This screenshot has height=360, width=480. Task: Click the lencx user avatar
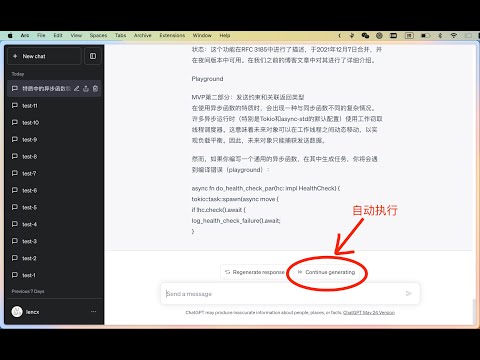click(17, 312)
